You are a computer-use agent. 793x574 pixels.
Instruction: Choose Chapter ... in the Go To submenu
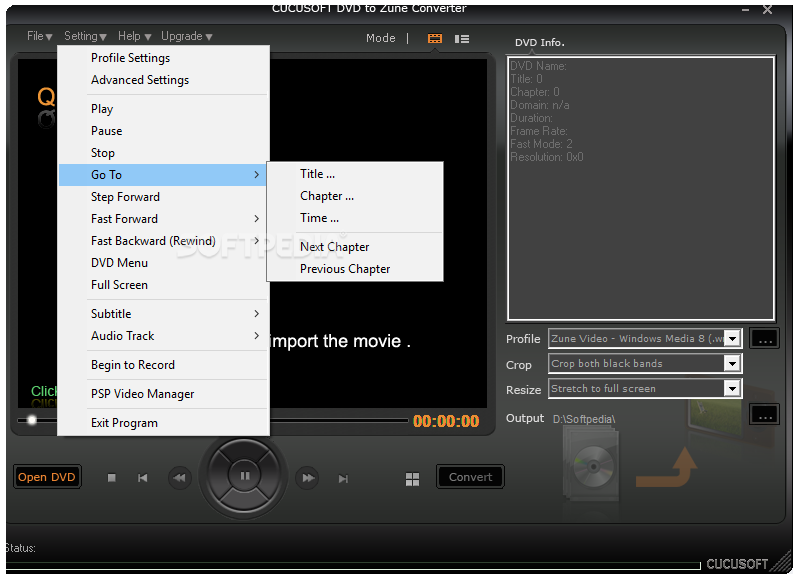coord(355,196)
